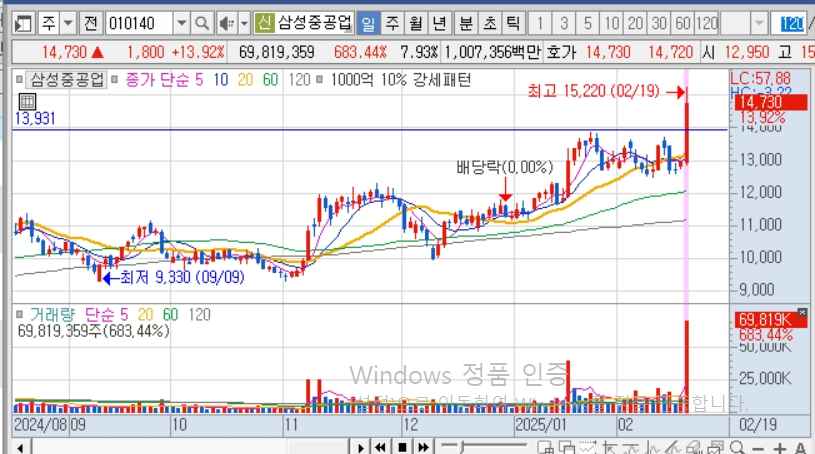Click the overlapping windows icon
Screen dimensions: 815x454
[566, 447]
